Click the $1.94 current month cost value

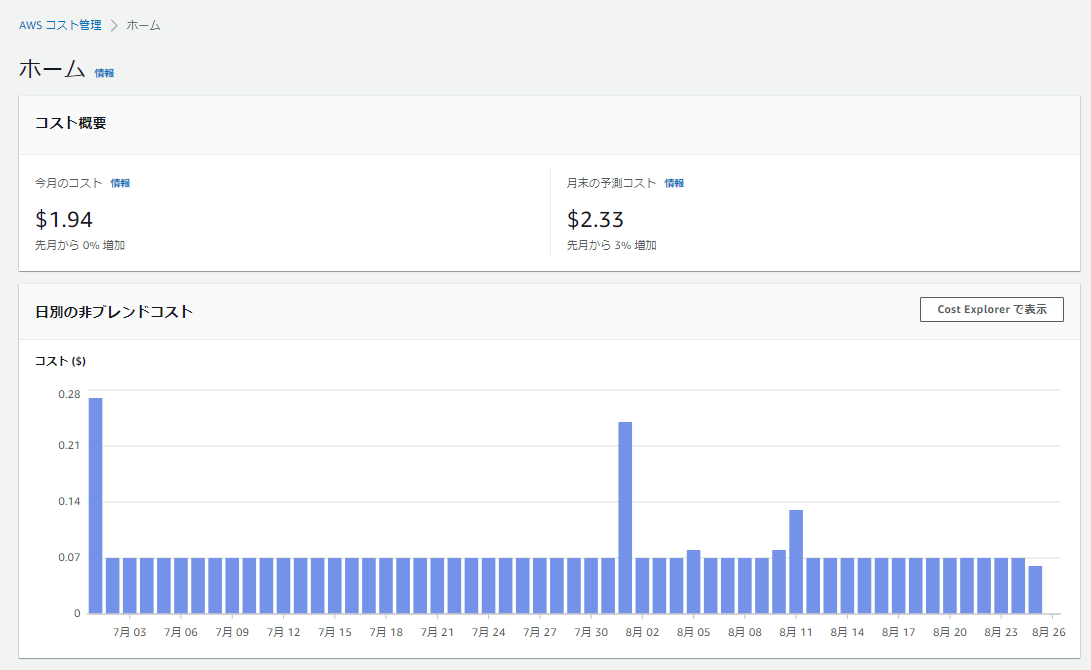click(x=64, y=219)
